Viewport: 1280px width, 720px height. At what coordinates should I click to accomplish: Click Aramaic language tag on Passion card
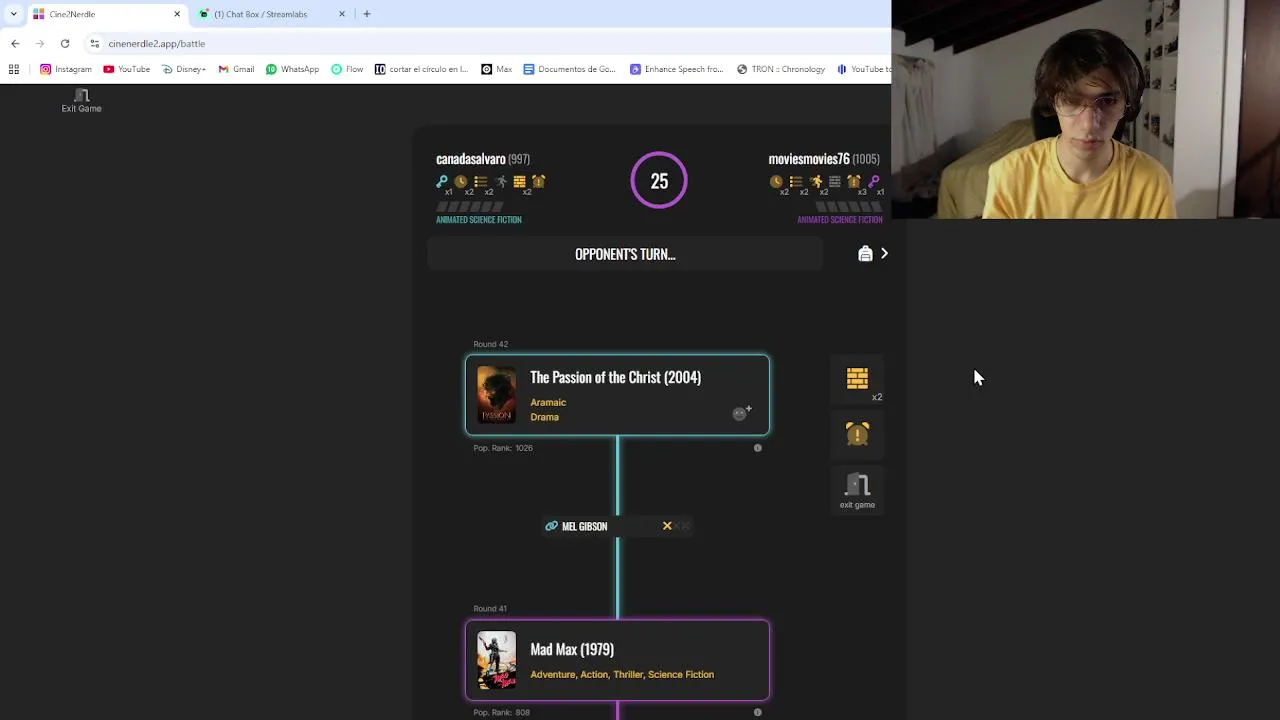(548, 402)
